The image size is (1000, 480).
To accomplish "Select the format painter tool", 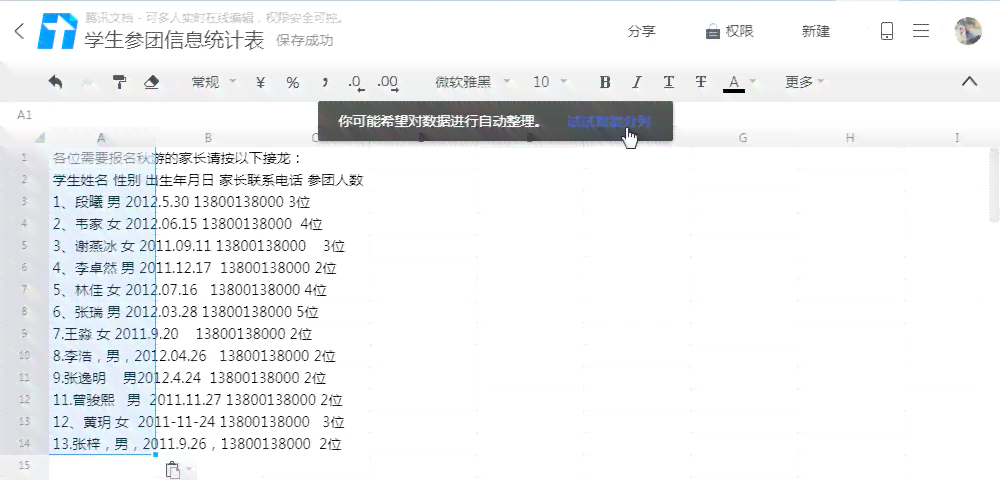I will pyautogui.click(x=119, y=82).
